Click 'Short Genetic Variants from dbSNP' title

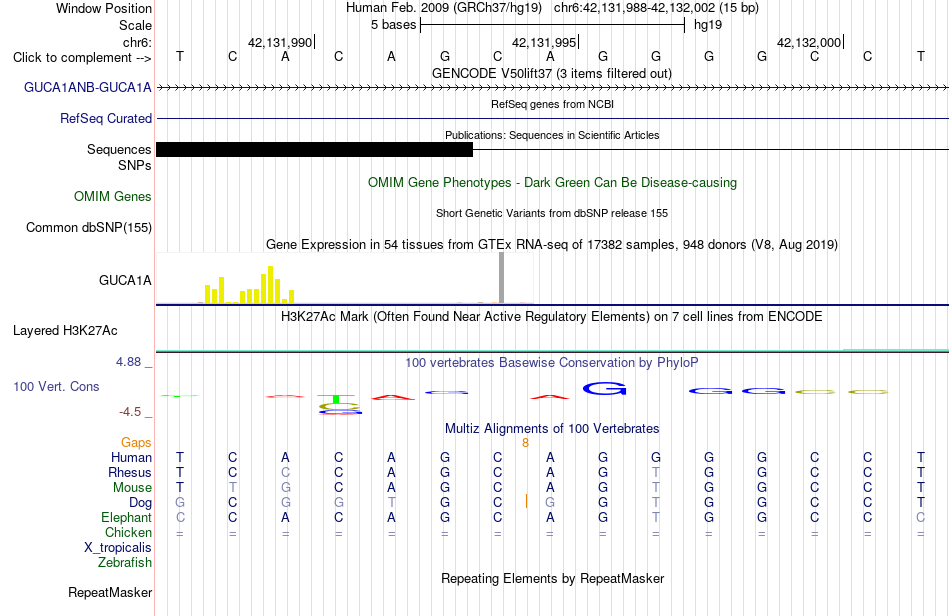click(x=552, y=213)
